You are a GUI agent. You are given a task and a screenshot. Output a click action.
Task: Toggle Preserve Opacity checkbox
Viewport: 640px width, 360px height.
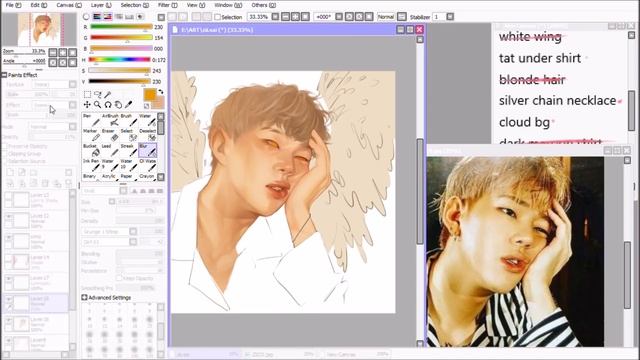[x=4, y=146]
